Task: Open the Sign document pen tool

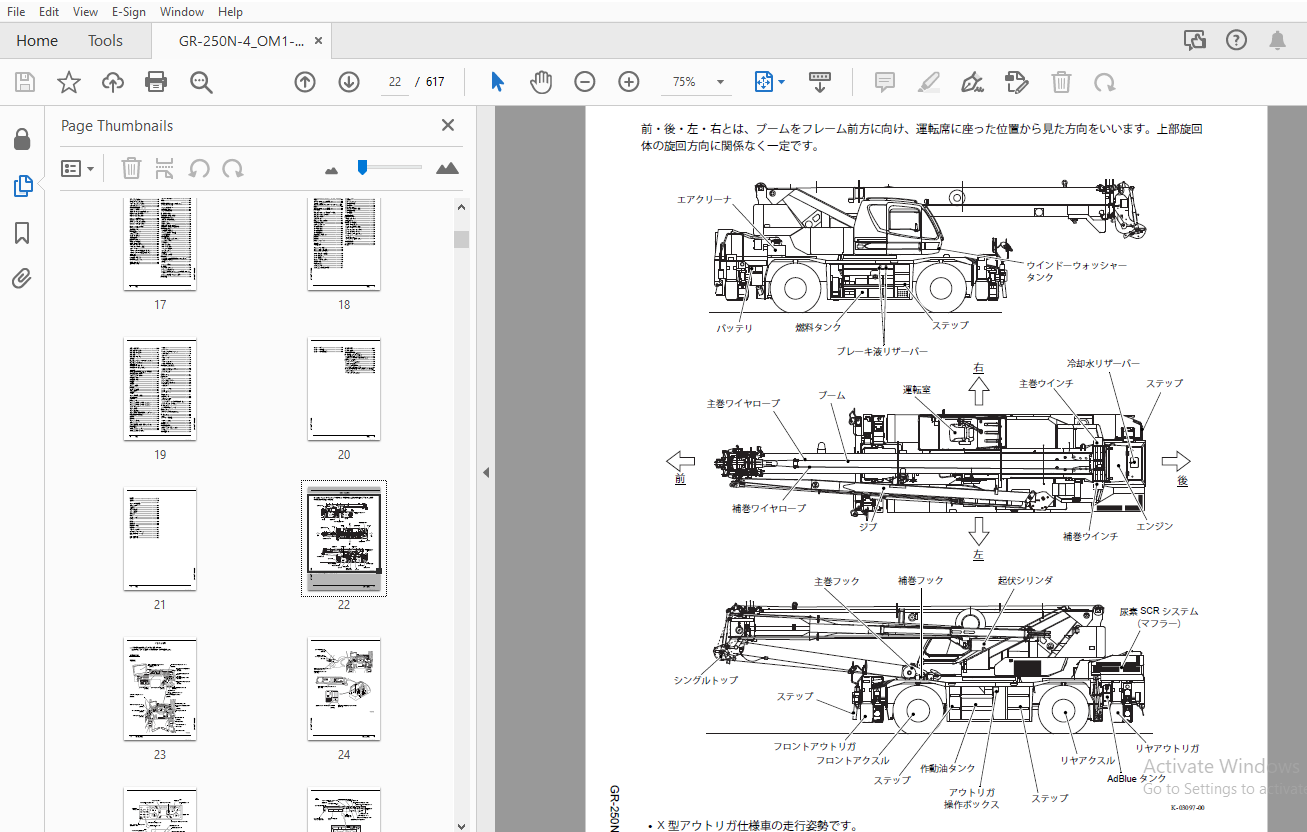Action: click(972, 82)
